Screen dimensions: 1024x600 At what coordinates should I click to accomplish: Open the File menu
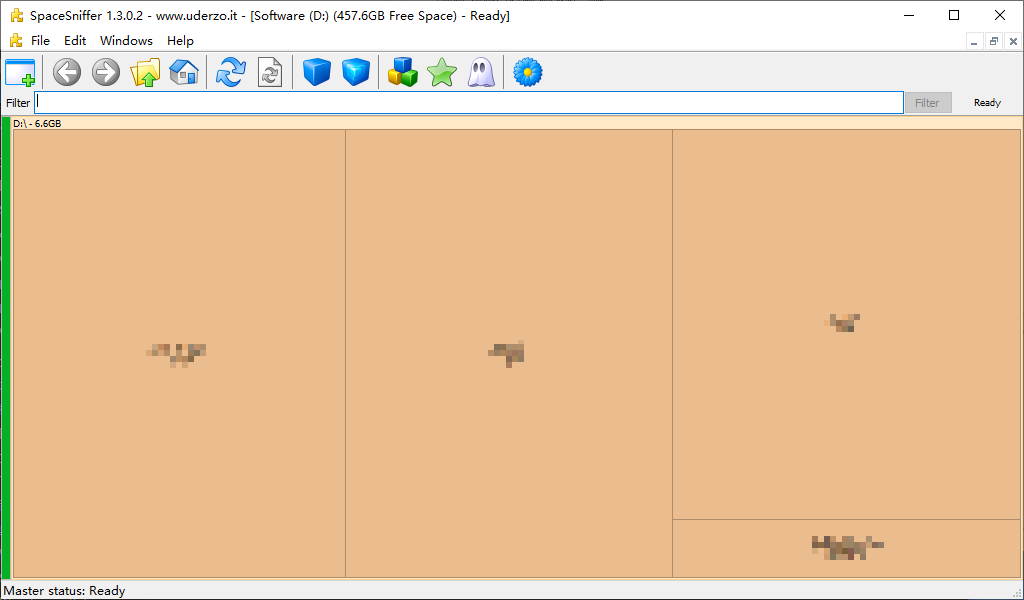pos(40,41)
